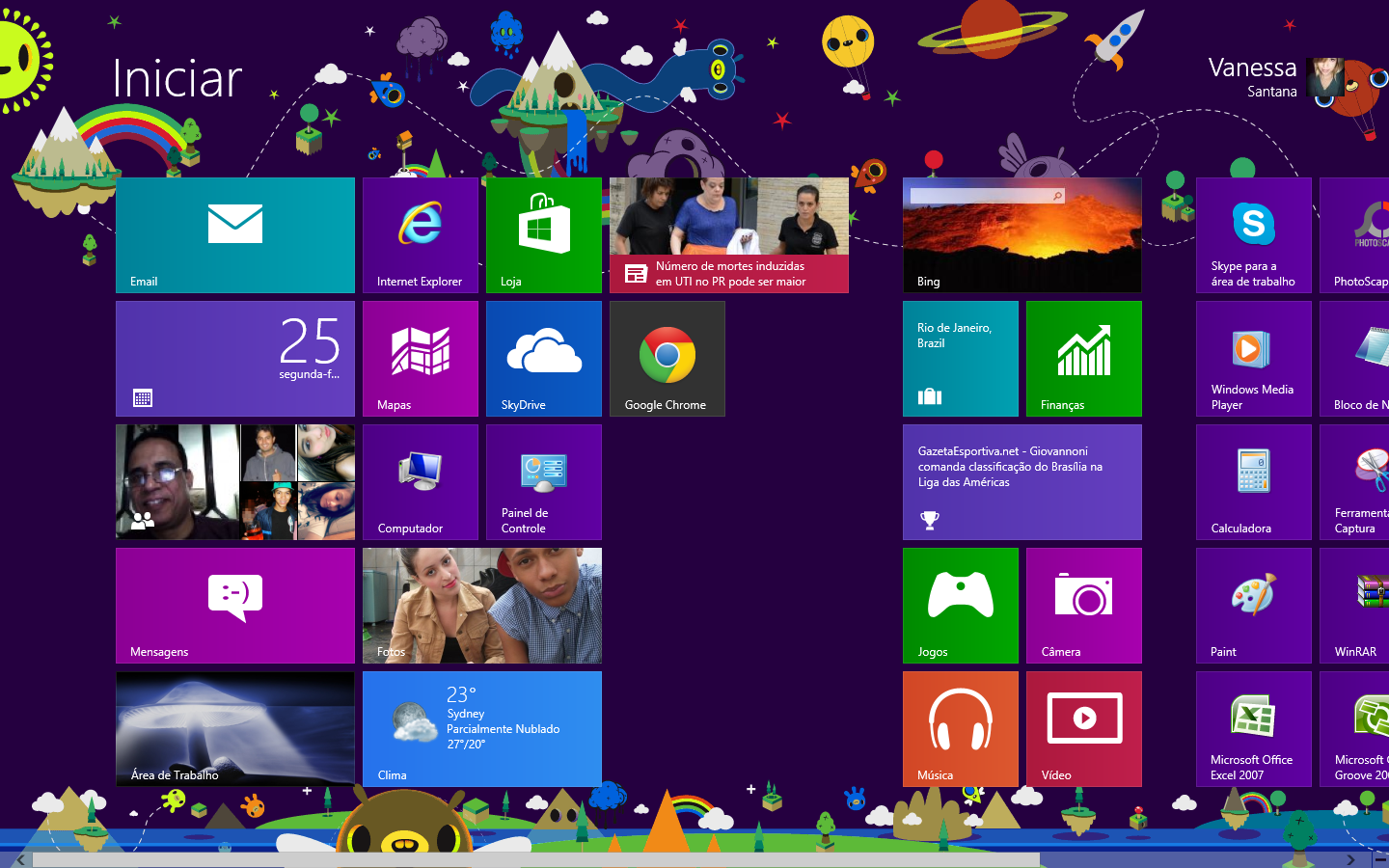Open the Mapas tile
This screenshot has height=868, width=1389.
(421, 359)
